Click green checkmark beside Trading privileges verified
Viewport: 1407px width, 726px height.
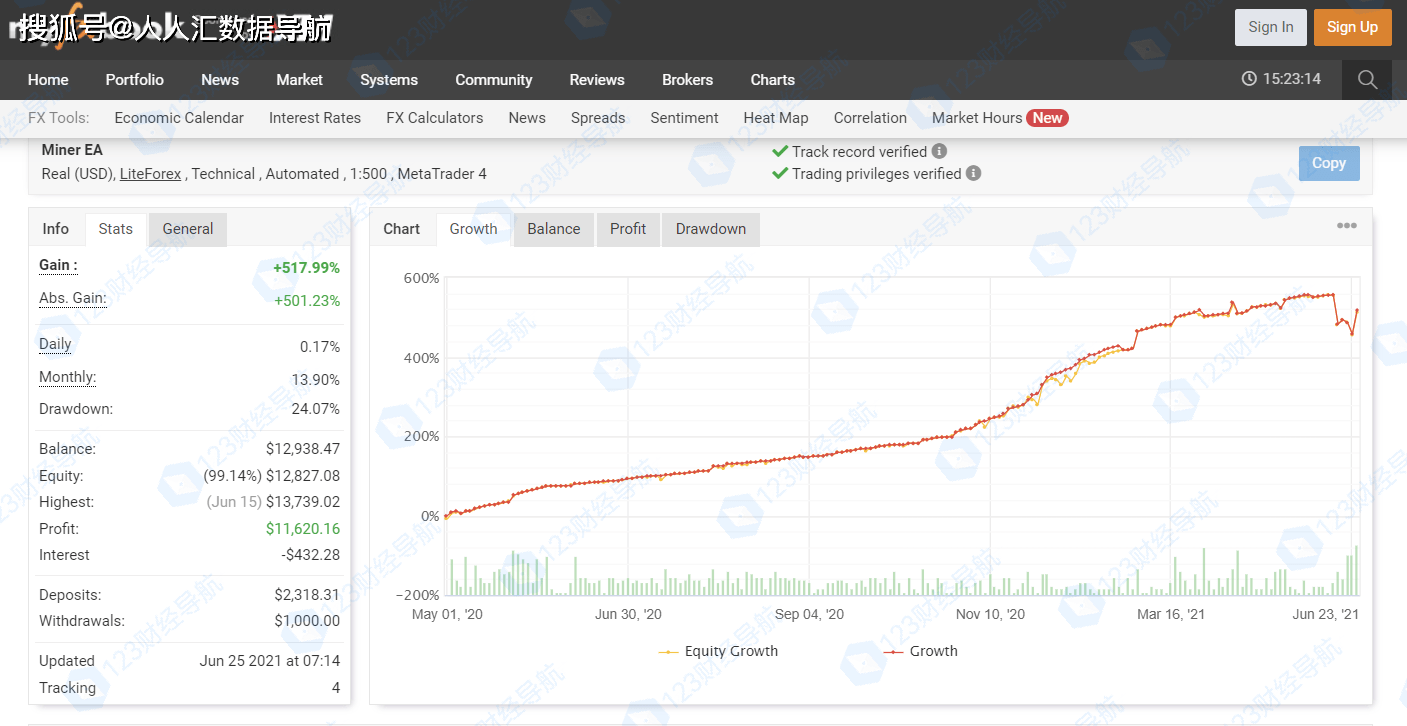point(780,173)
